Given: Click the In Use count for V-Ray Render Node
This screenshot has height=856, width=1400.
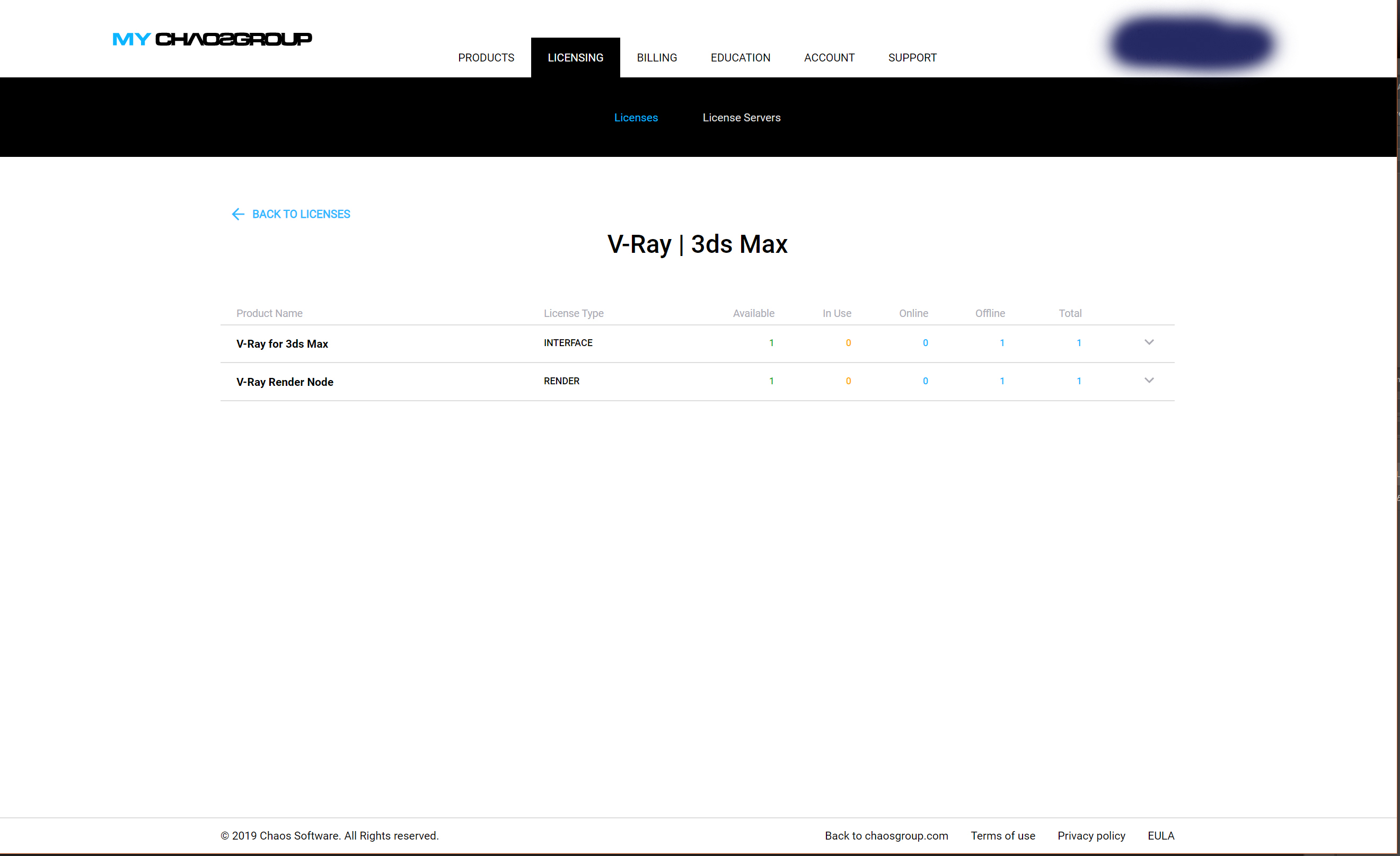Looking at the screenshot, I should coord(848,381).
